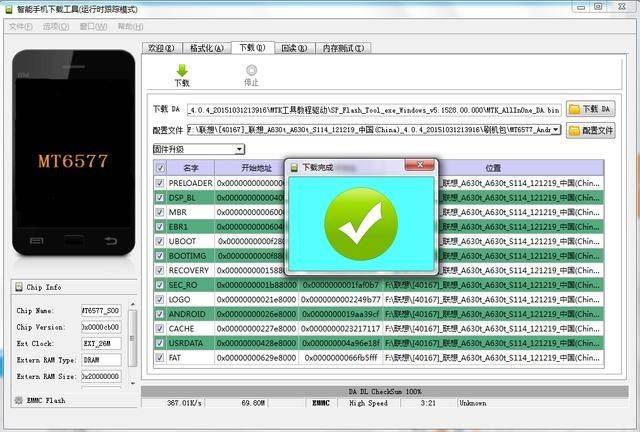The height and width of the screenshot is (432, 640).
Task: Click the Chip Name value field
Action: tap(101, 310)
